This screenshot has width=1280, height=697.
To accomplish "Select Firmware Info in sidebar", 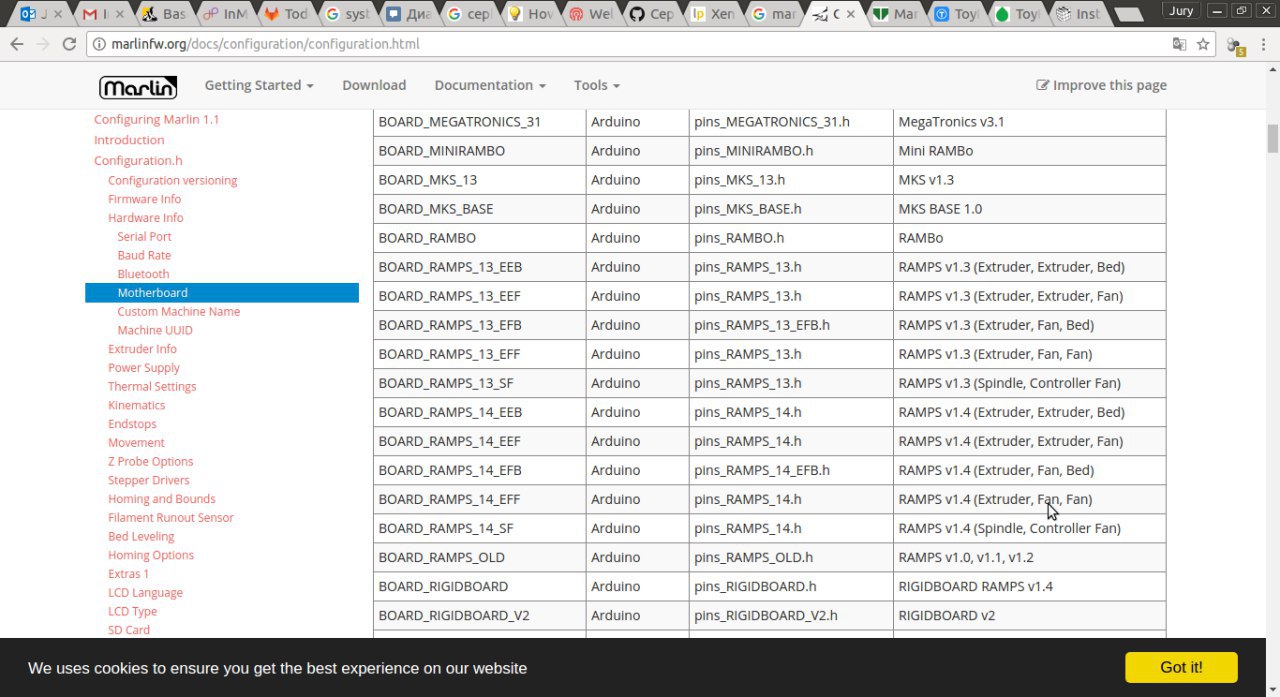I will (144, 199).
